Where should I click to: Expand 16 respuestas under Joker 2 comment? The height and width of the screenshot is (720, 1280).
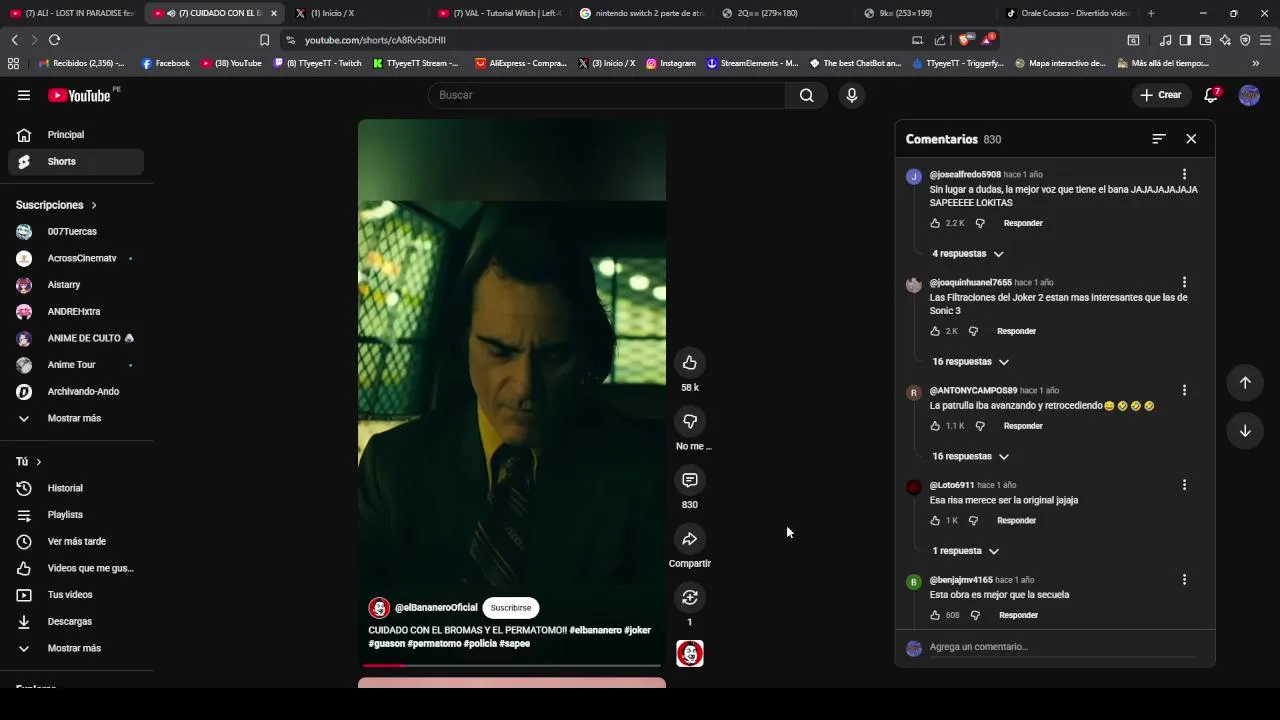point(970,362)
